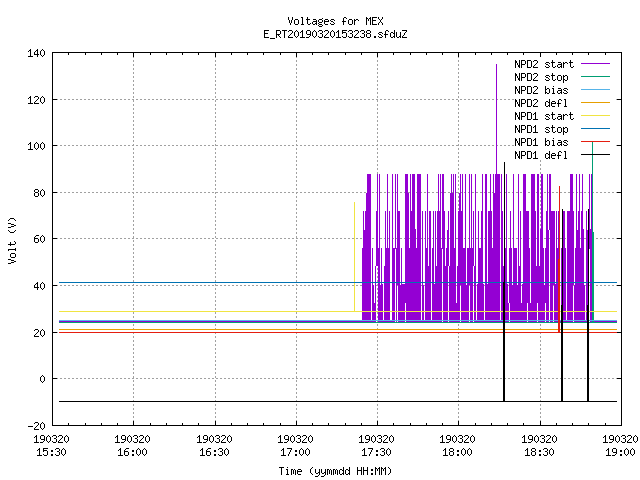640x480 pixels.
Task: Click the y-axis tick value 140
Action: (36, 53)
